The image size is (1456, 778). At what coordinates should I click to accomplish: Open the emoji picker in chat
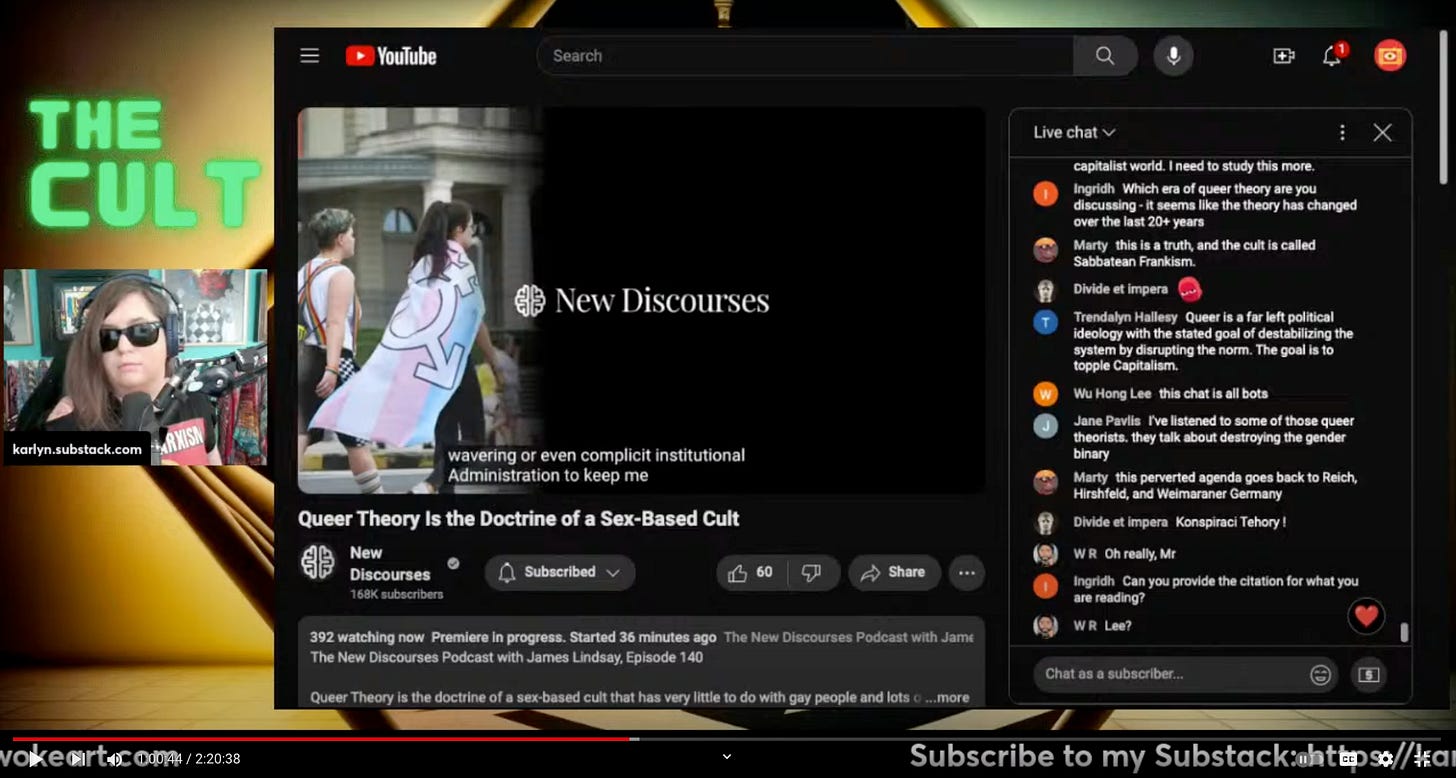1320,674
